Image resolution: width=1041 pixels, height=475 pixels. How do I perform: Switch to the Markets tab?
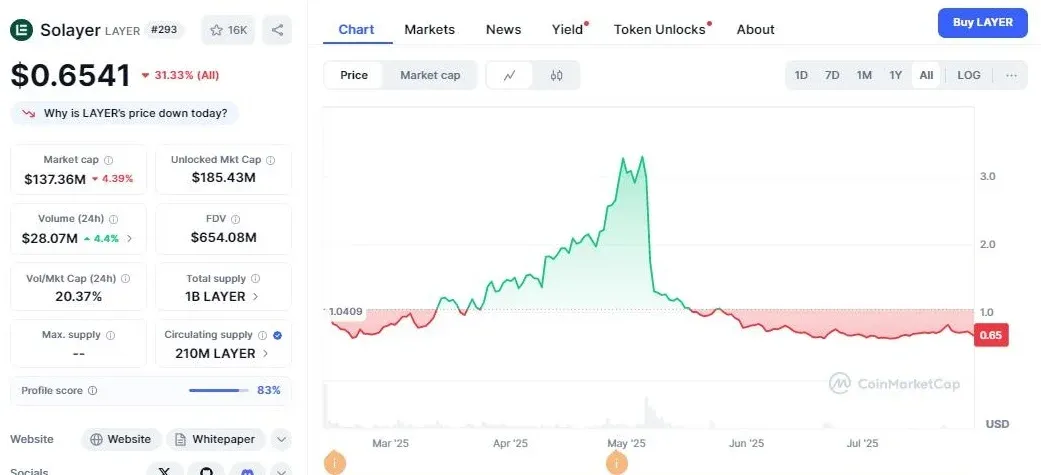pyautogui.click(x=430, y=29)
